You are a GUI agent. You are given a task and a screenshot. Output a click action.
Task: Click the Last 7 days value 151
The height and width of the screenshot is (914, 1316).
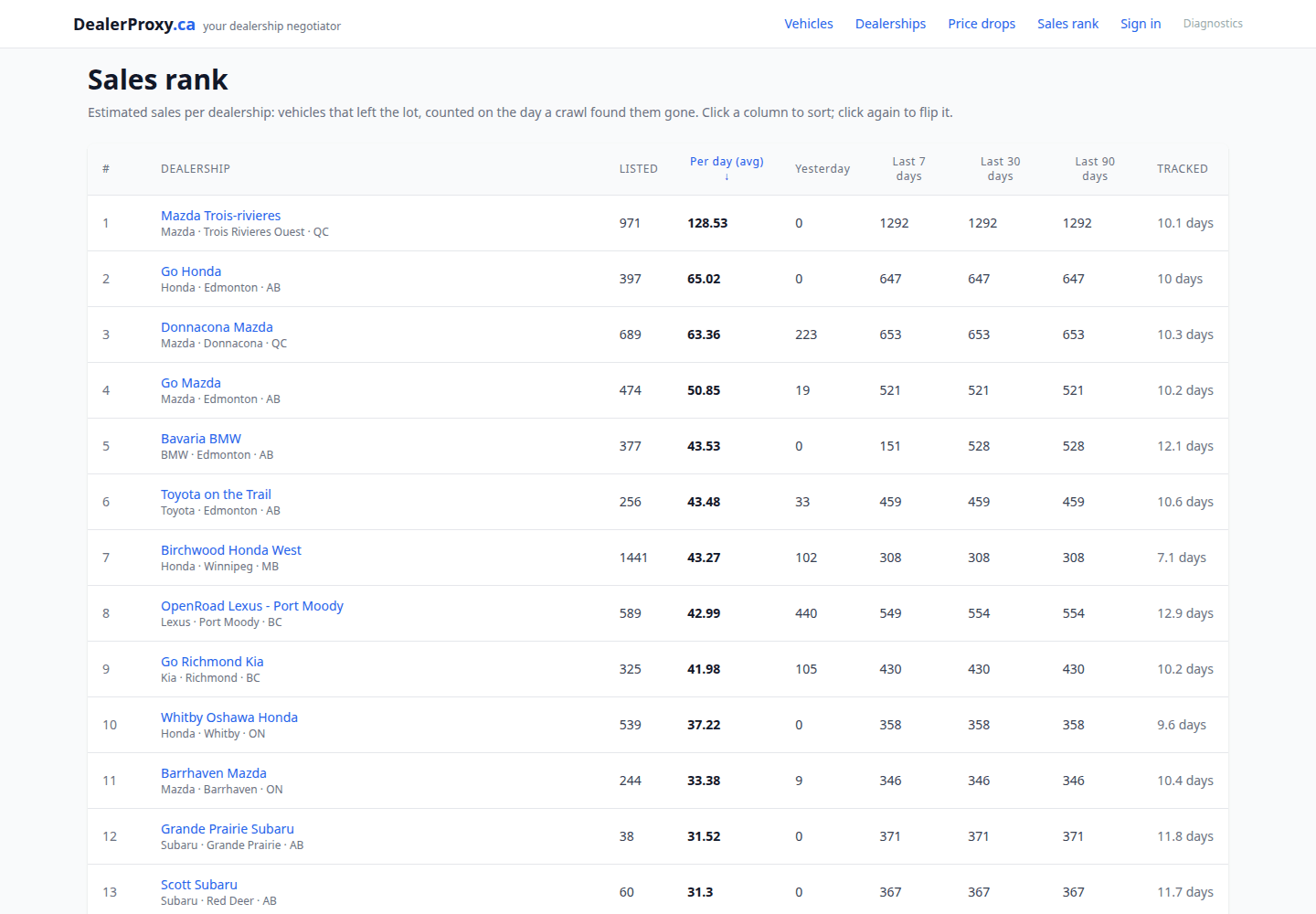pos(890,446)
